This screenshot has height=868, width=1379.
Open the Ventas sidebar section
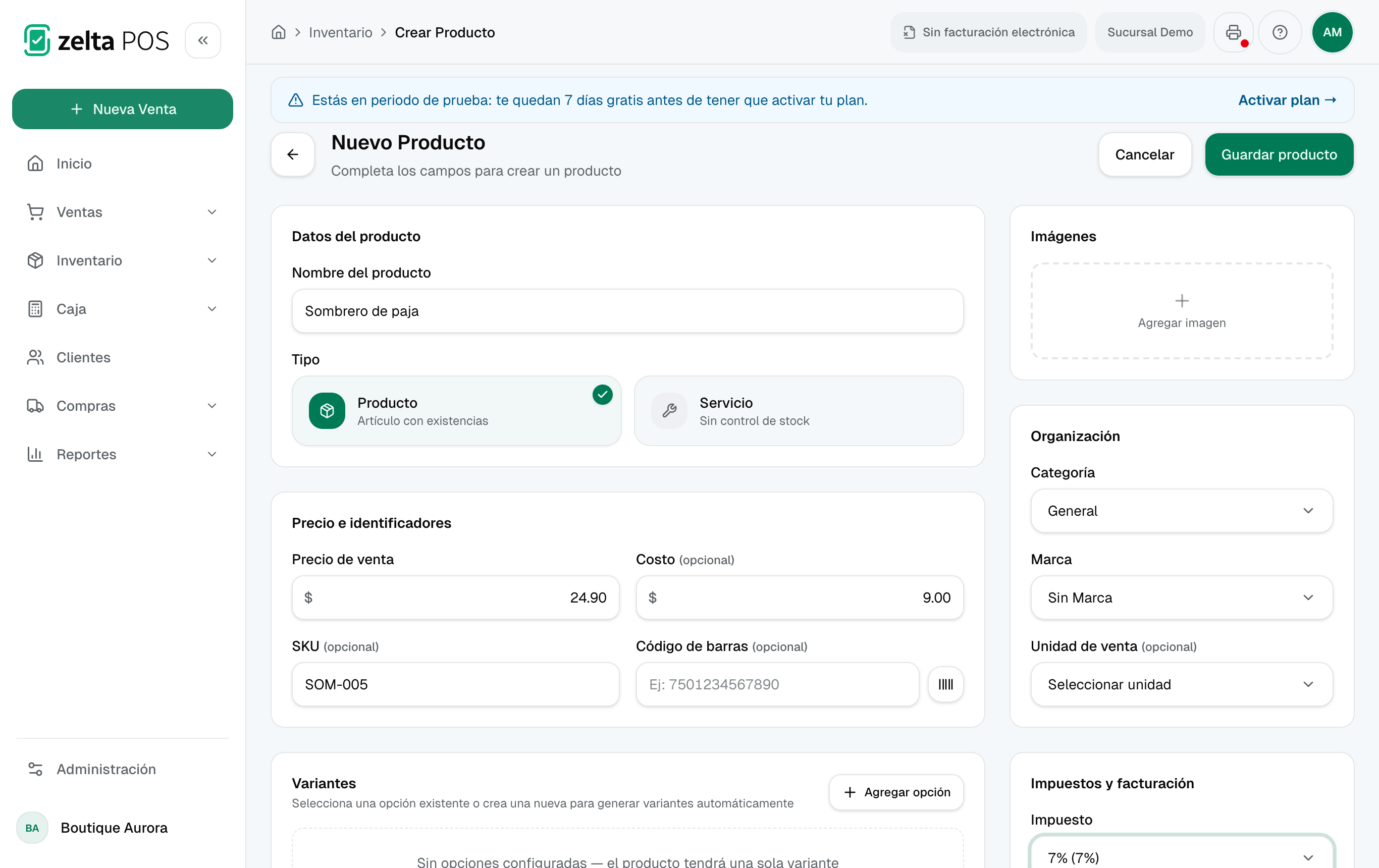123,212
